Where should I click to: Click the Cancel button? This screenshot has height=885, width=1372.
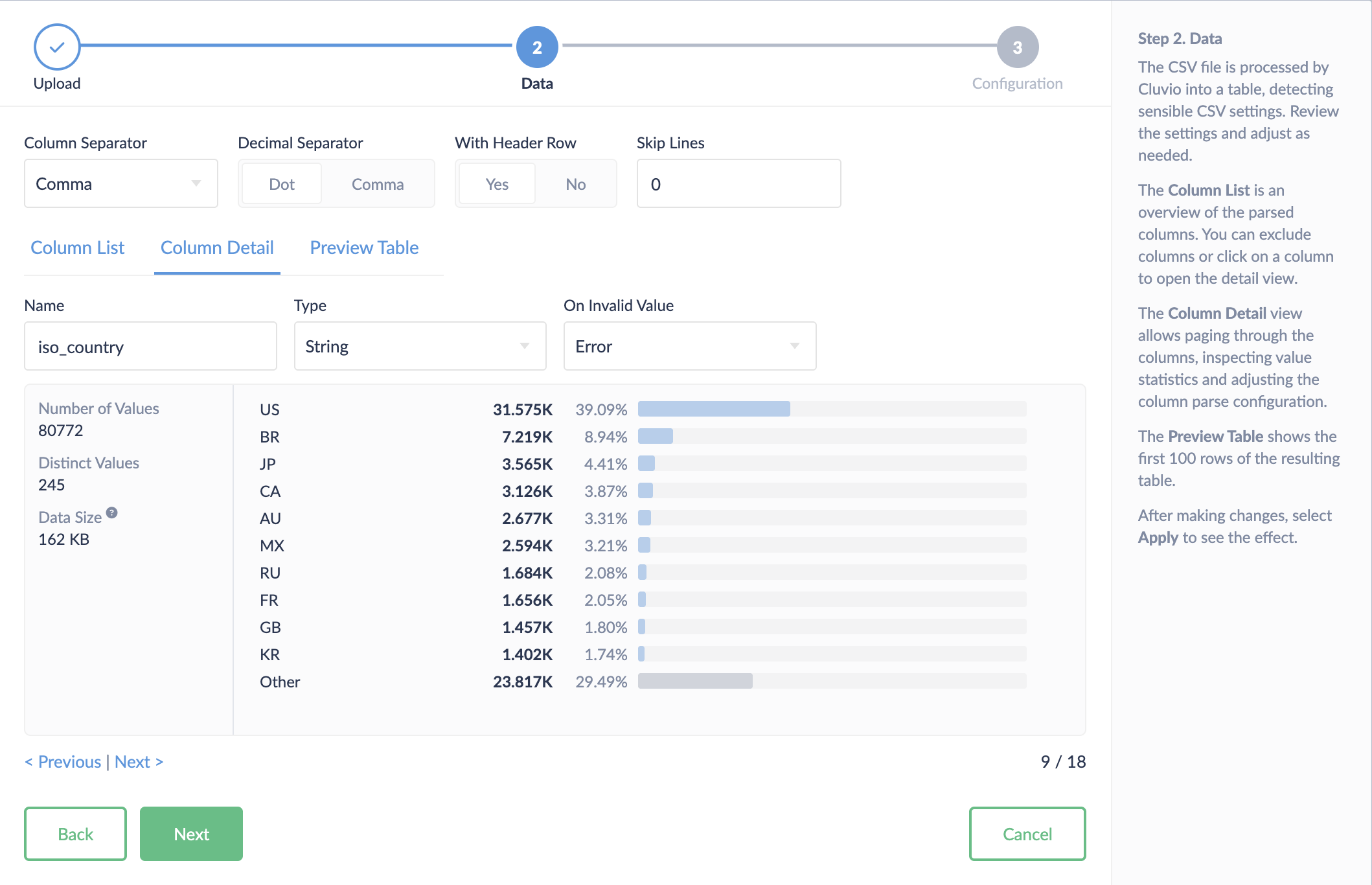click(x=1027, y=834)
